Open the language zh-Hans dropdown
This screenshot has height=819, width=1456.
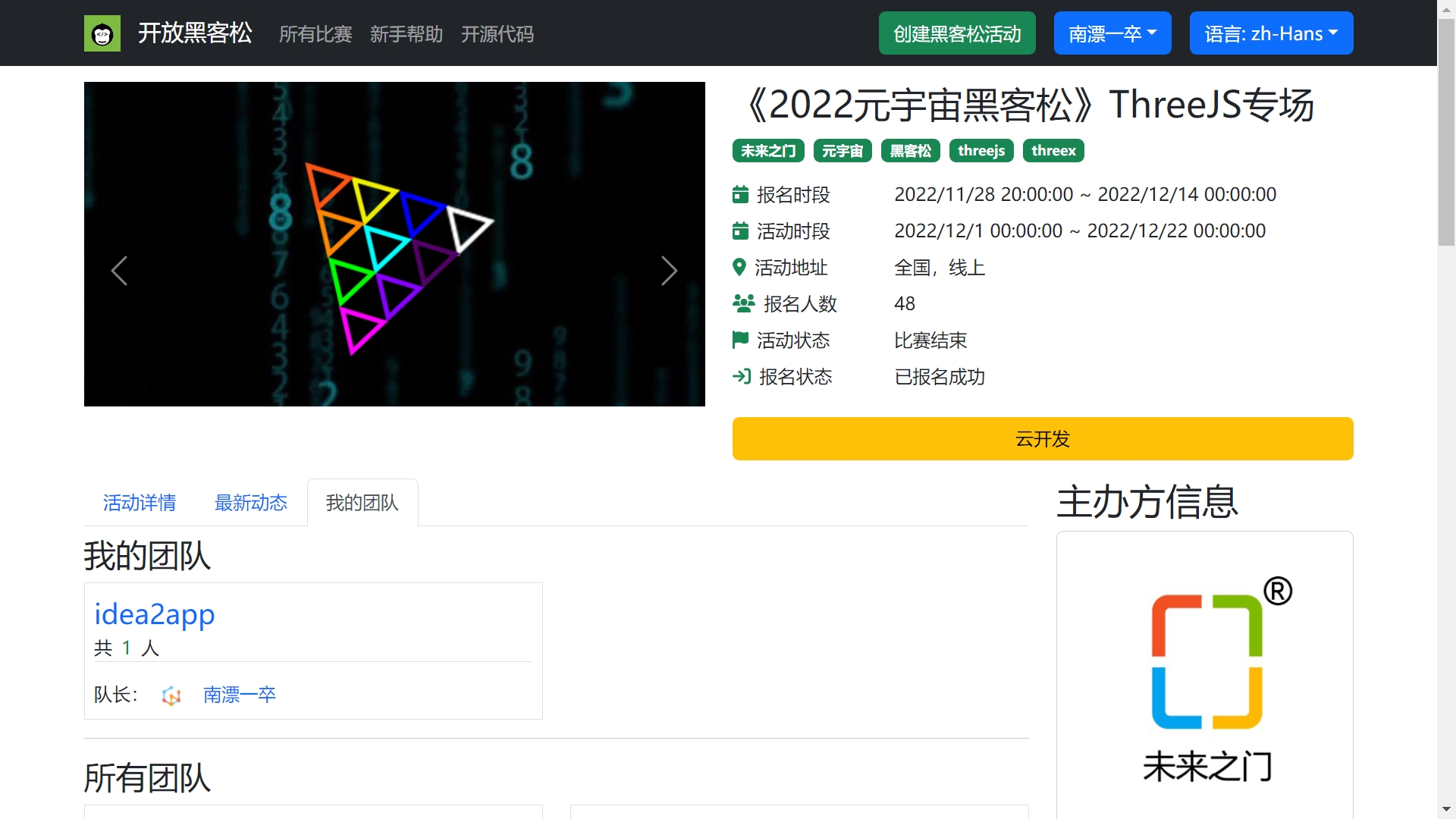pyautogui.click(x=1272, y=33)
